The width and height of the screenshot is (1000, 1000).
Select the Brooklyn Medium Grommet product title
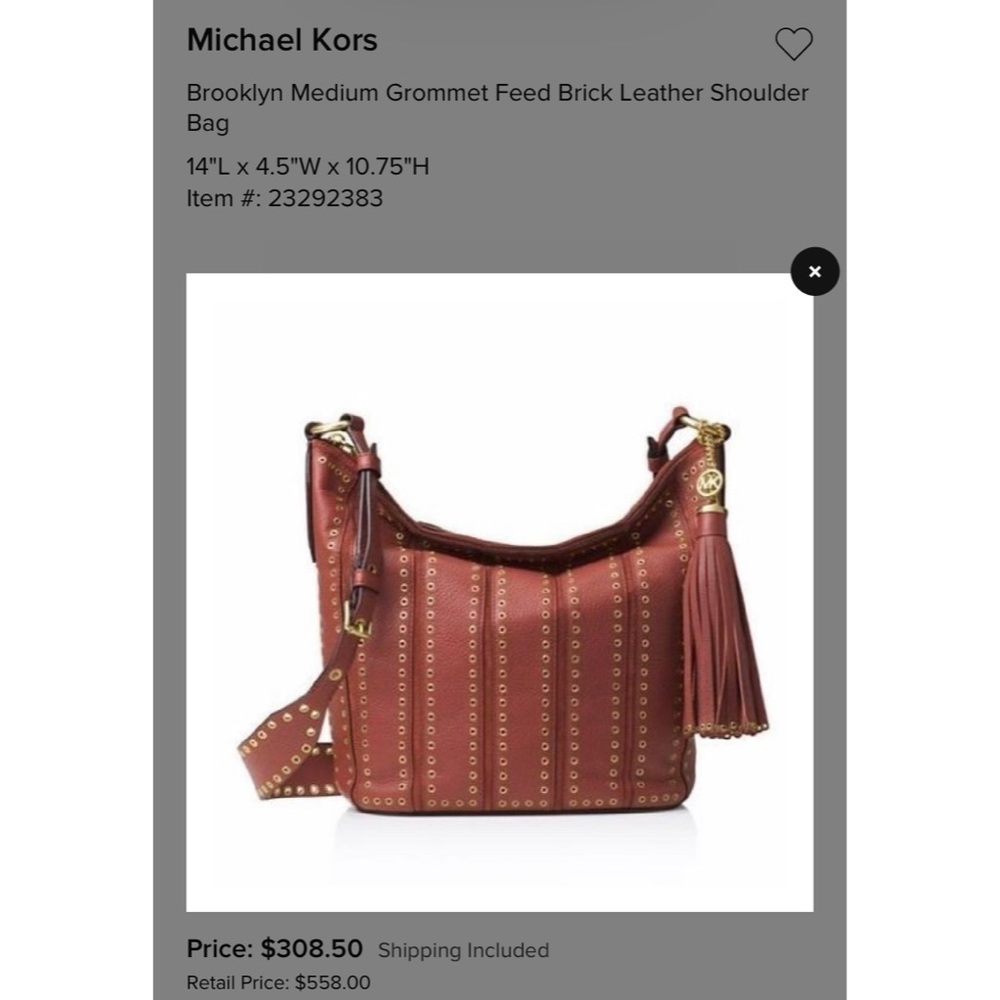point(497,107)
